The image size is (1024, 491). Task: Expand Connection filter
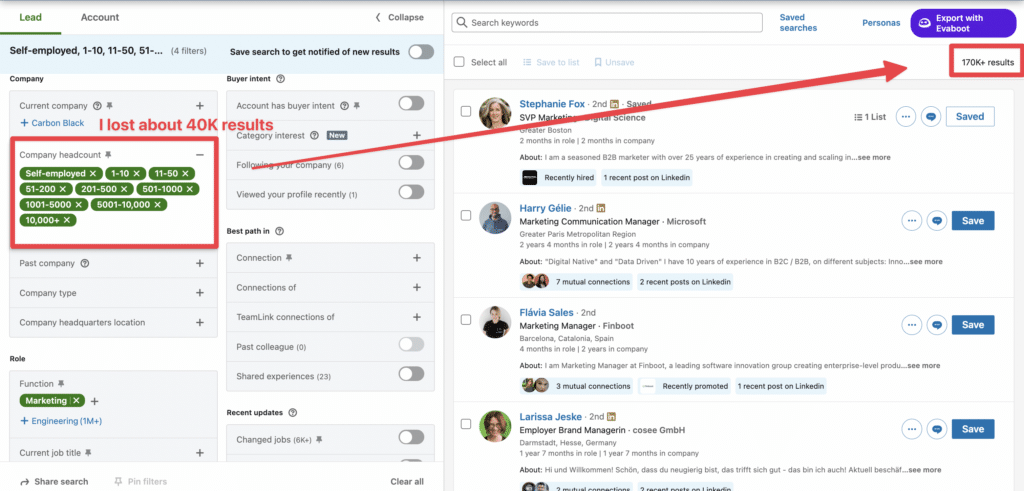pyautogui.click(x=417, y=258)
